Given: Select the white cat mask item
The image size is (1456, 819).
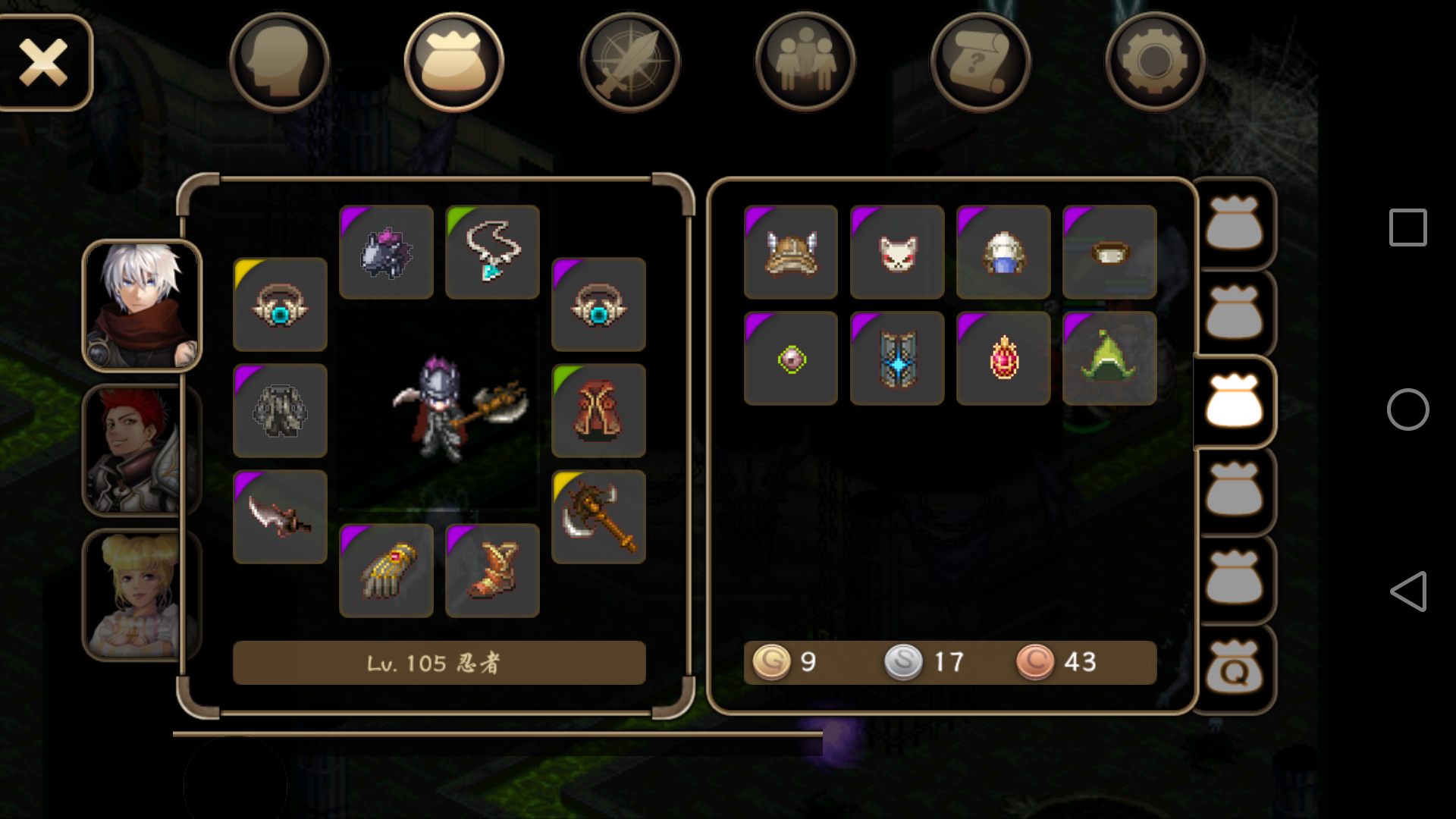Looking at the screenshot, I should (897, 252).
